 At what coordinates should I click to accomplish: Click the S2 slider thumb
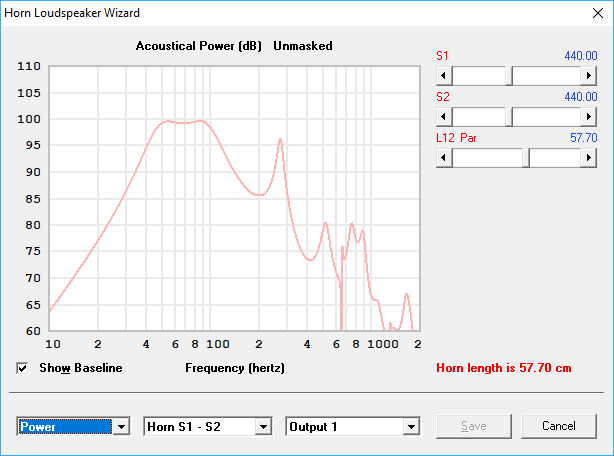tap(509, 117)
